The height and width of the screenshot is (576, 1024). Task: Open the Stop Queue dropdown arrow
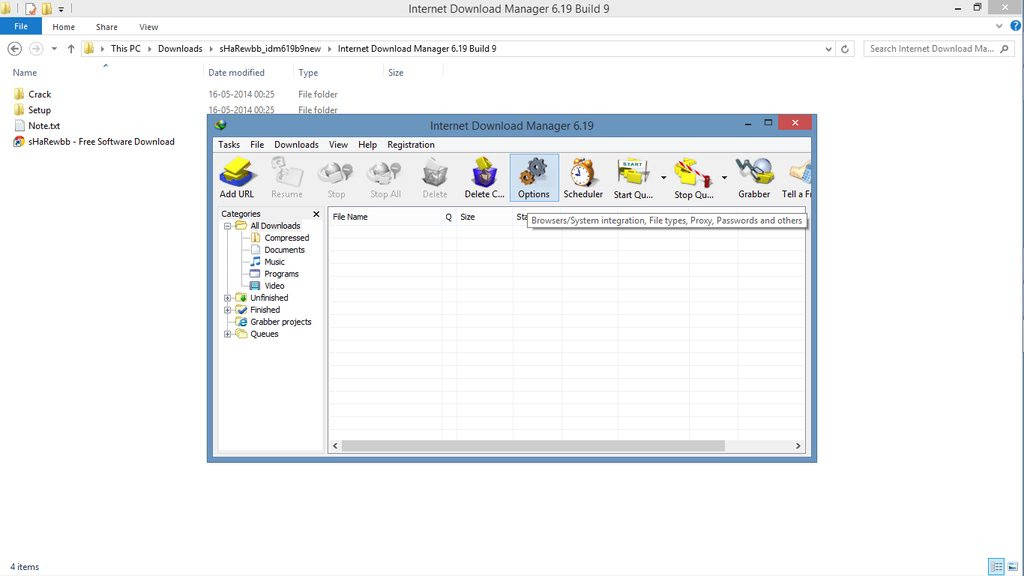click(724, 178)
